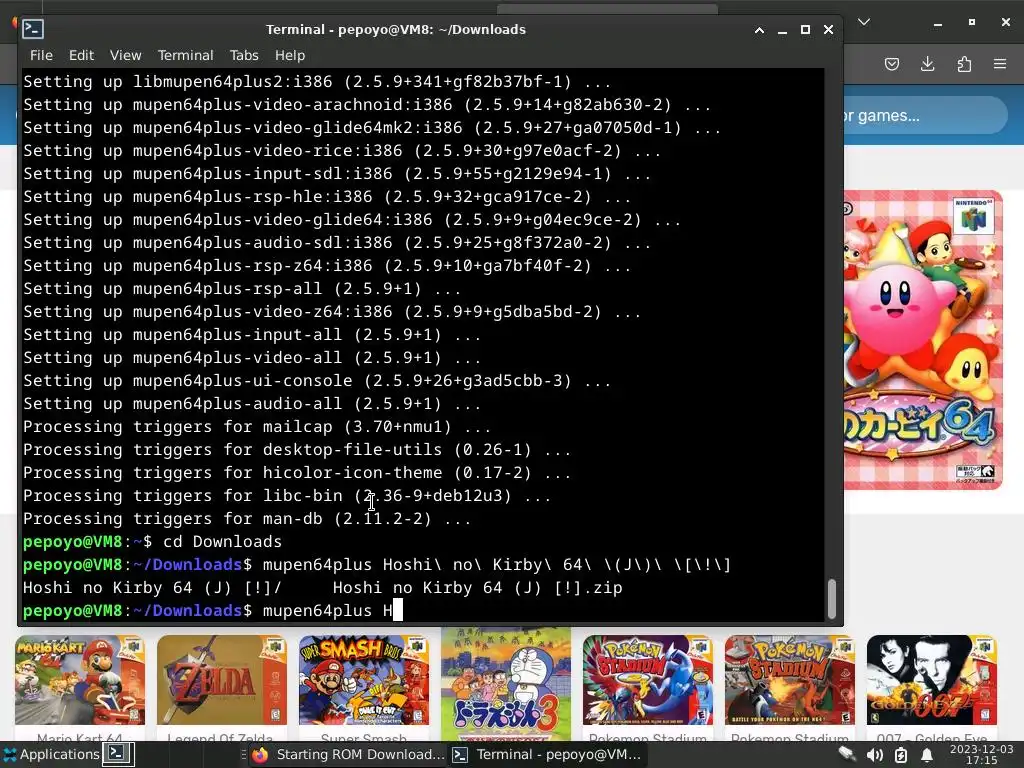Click the search games field in Firefox

pyautogui.click(x=924, y=116)
